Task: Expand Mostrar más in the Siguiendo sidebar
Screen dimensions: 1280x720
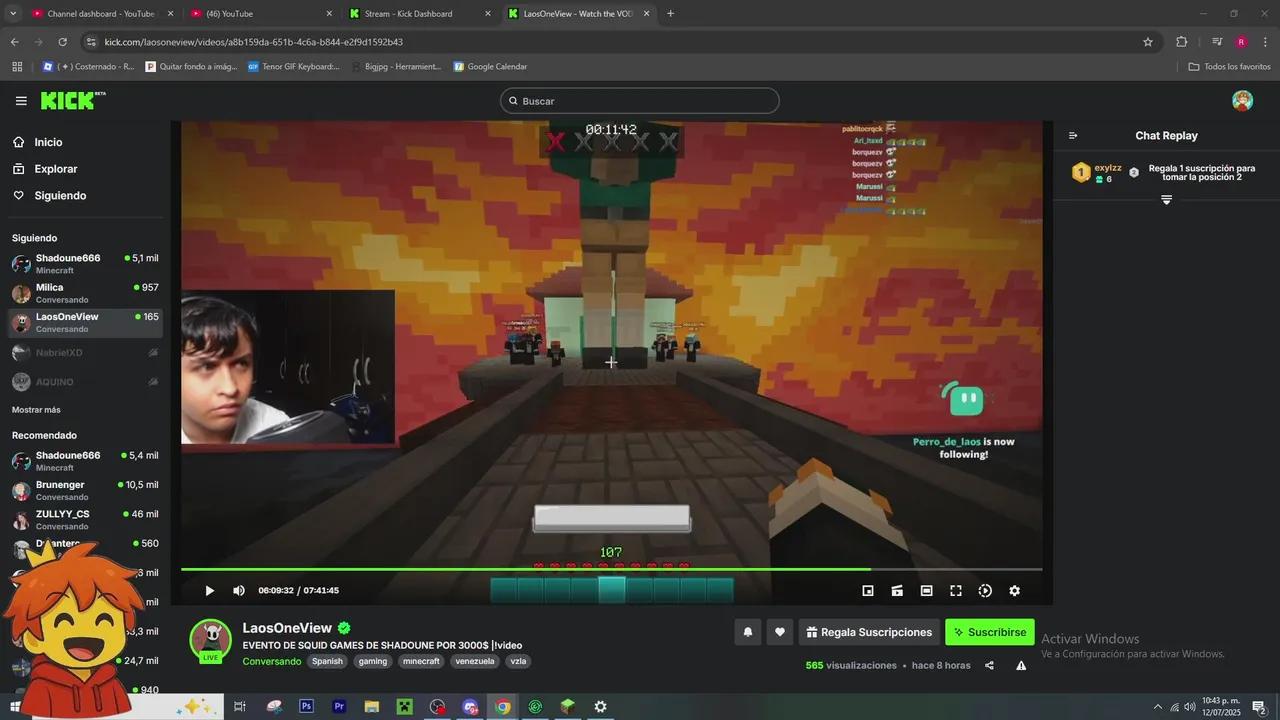Action: point(35,409)
